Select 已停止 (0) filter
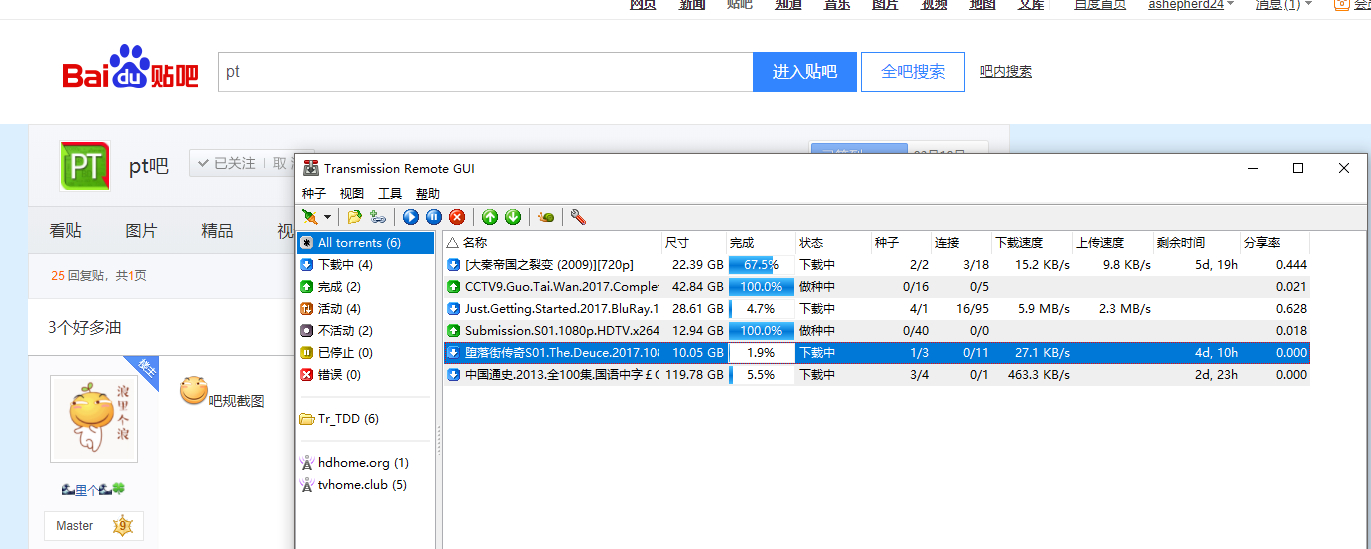1371x549 pixels. [366, 352]
